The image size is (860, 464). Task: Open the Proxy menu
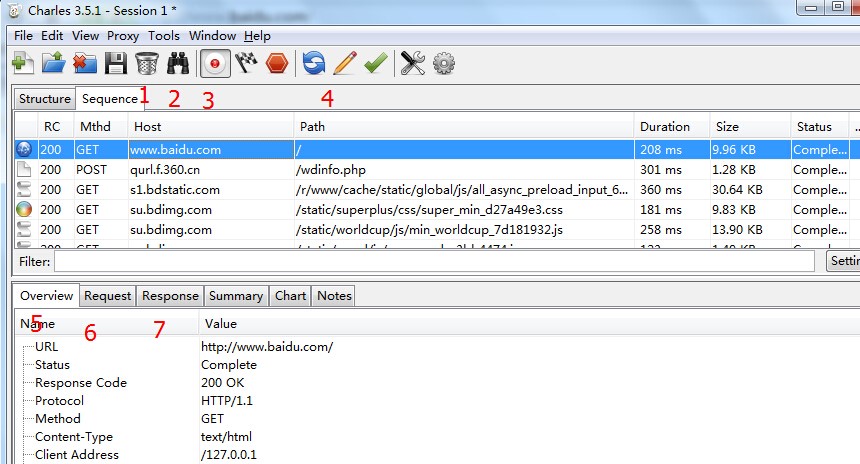point(123,36)
